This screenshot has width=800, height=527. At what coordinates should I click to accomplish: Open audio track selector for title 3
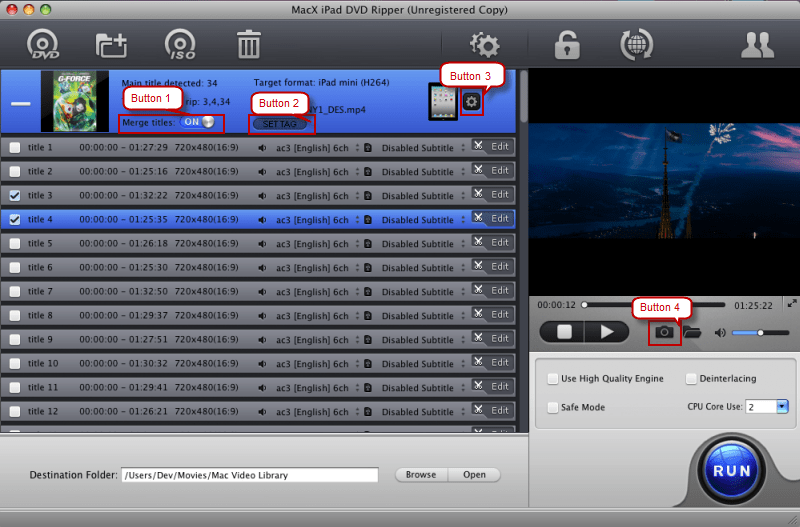(317, 196)
